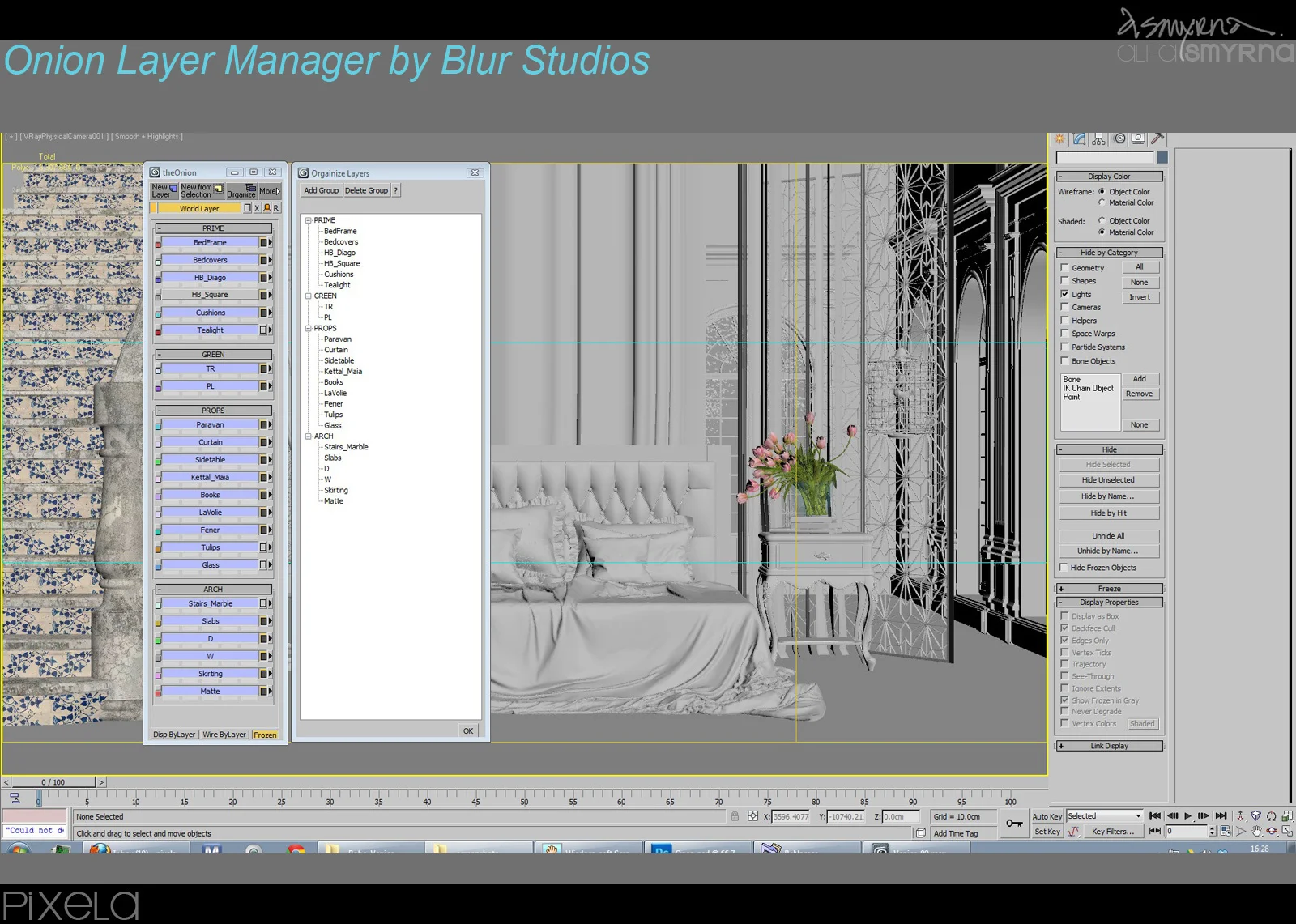Image resolution: width=1296 pixels, height=924 pixels.
Task: Open the Modify command panel tab
Action: pyautogui.click(x=1079, y=138)
